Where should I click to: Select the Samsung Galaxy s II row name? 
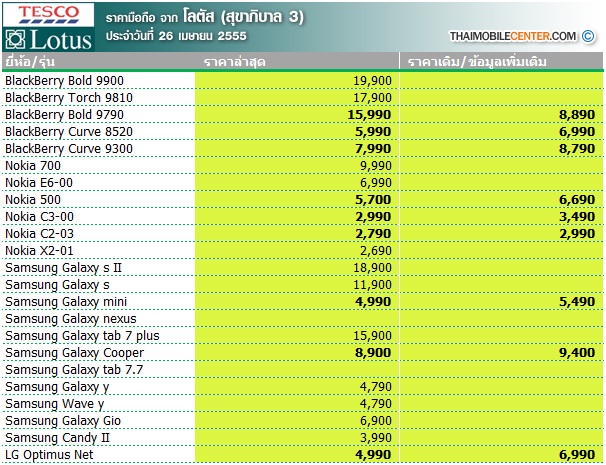tap(63, 268)
